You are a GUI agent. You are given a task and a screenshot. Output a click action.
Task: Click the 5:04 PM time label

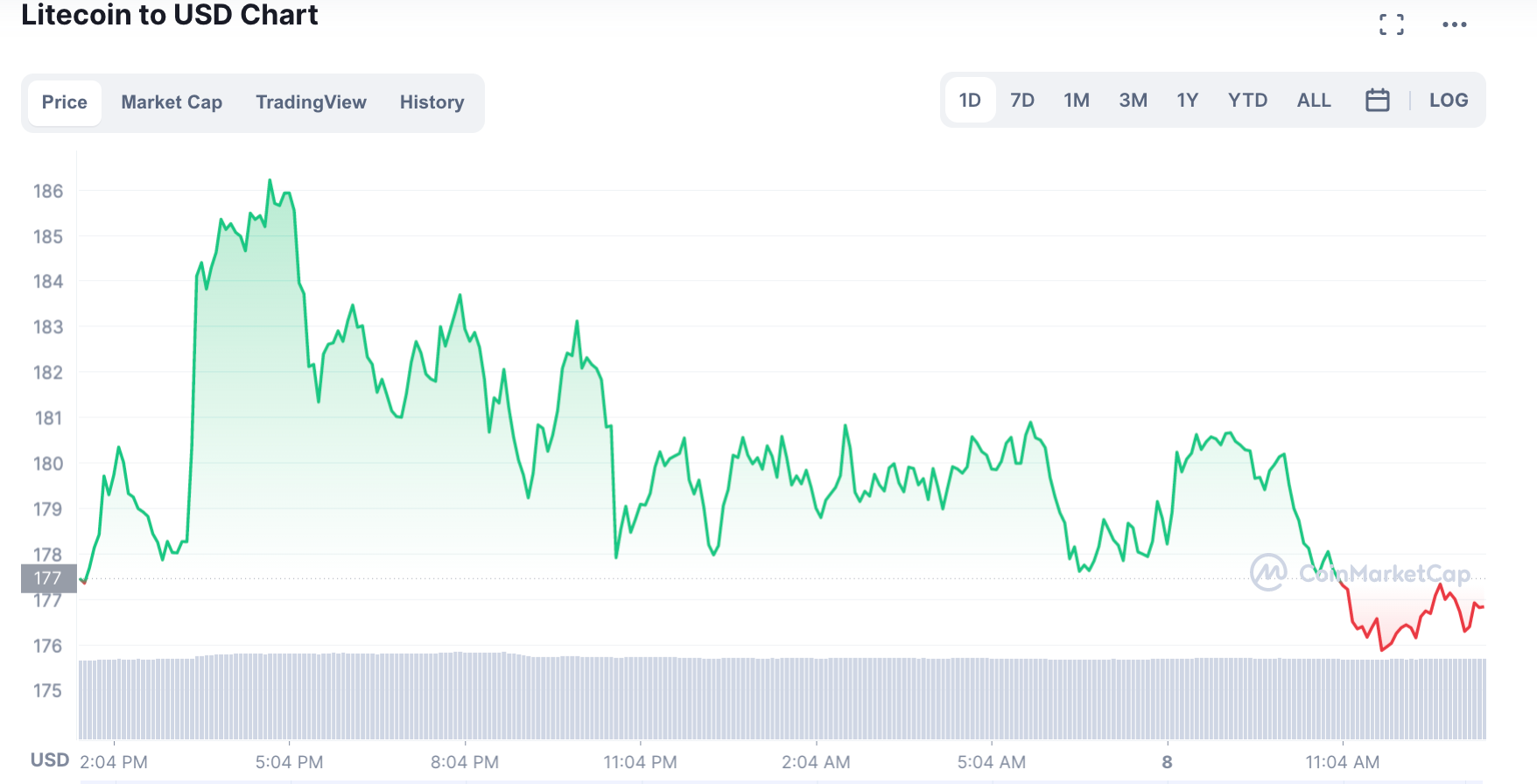[290, 762]
